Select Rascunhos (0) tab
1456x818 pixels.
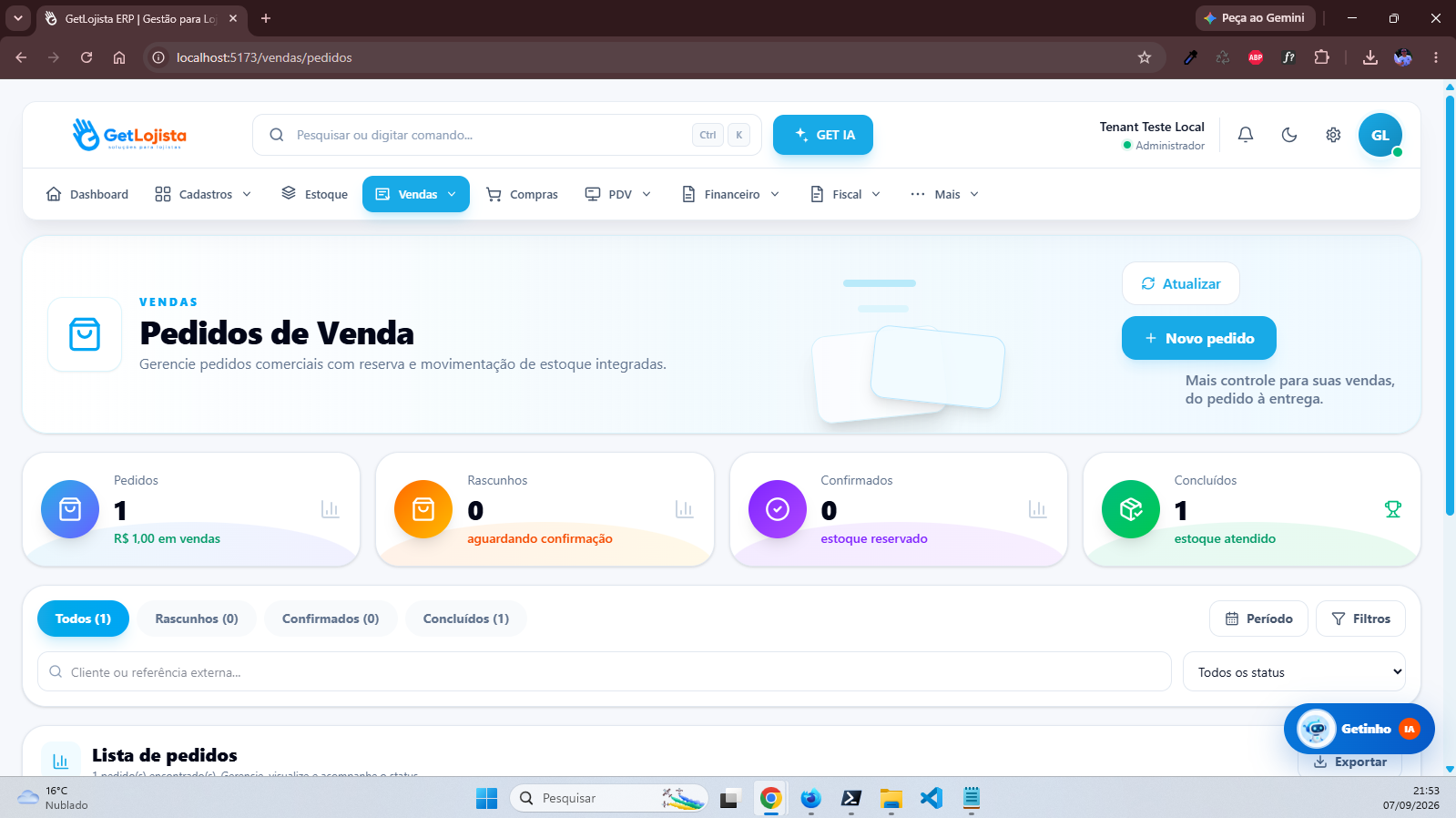[197, 619]
